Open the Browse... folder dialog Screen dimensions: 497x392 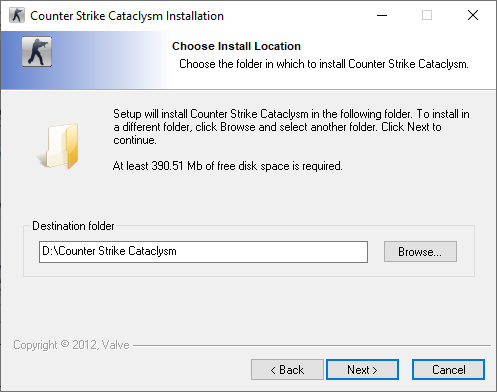pos(420,252)
